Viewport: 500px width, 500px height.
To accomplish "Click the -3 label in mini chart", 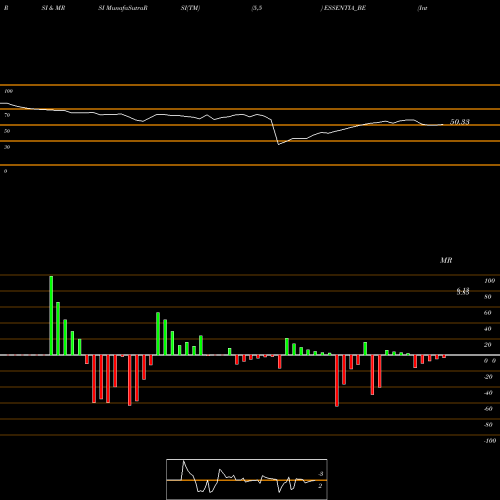I will [x=320, y=474].
